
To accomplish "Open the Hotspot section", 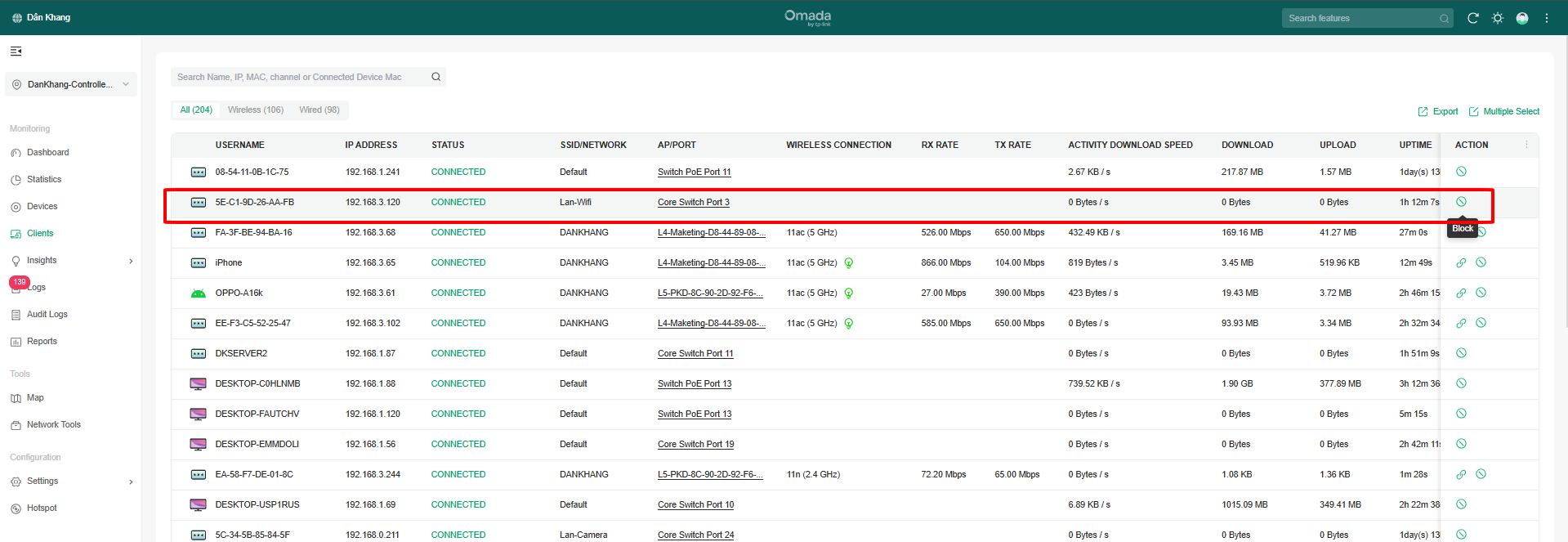I will (x=42, y=508).
